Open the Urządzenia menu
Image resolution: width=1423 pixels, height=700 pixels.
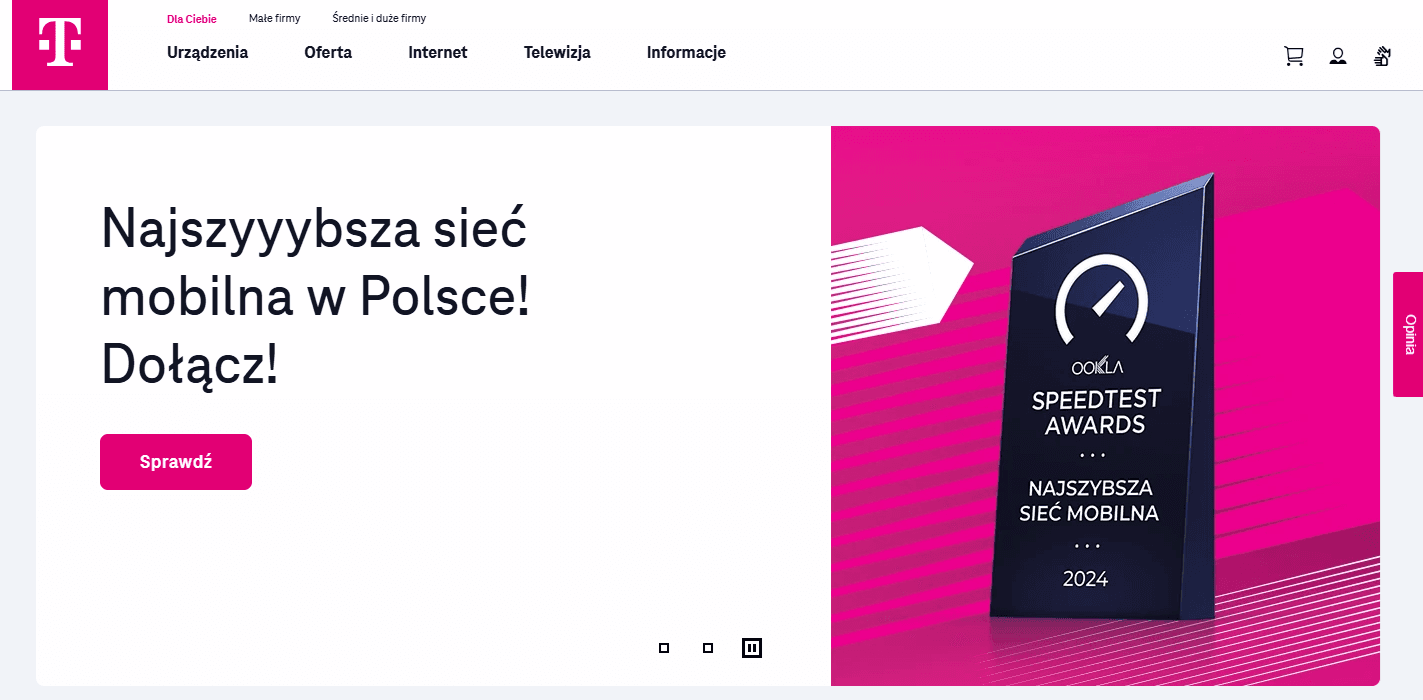pos(207,53)
